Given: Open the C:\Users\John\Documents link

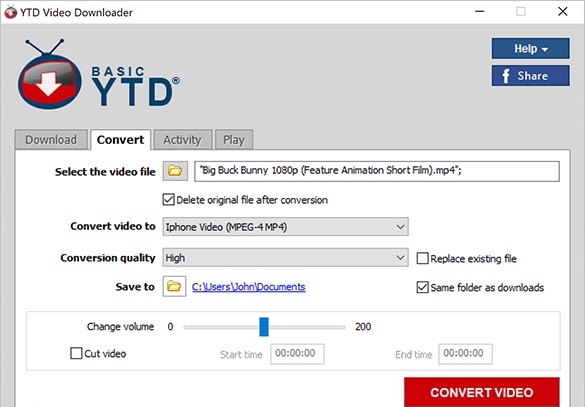Looking at the screenshot, I should (249, 287).
